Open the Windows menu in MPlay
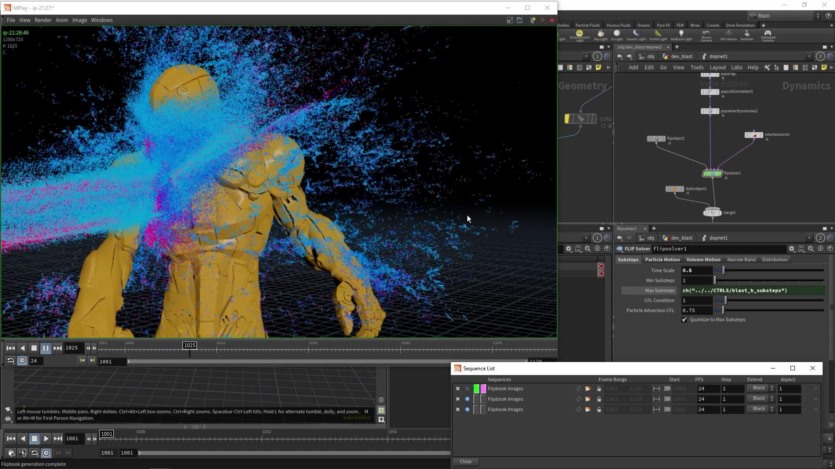This screenshot has width=835, height=469. tap(102, 20)
